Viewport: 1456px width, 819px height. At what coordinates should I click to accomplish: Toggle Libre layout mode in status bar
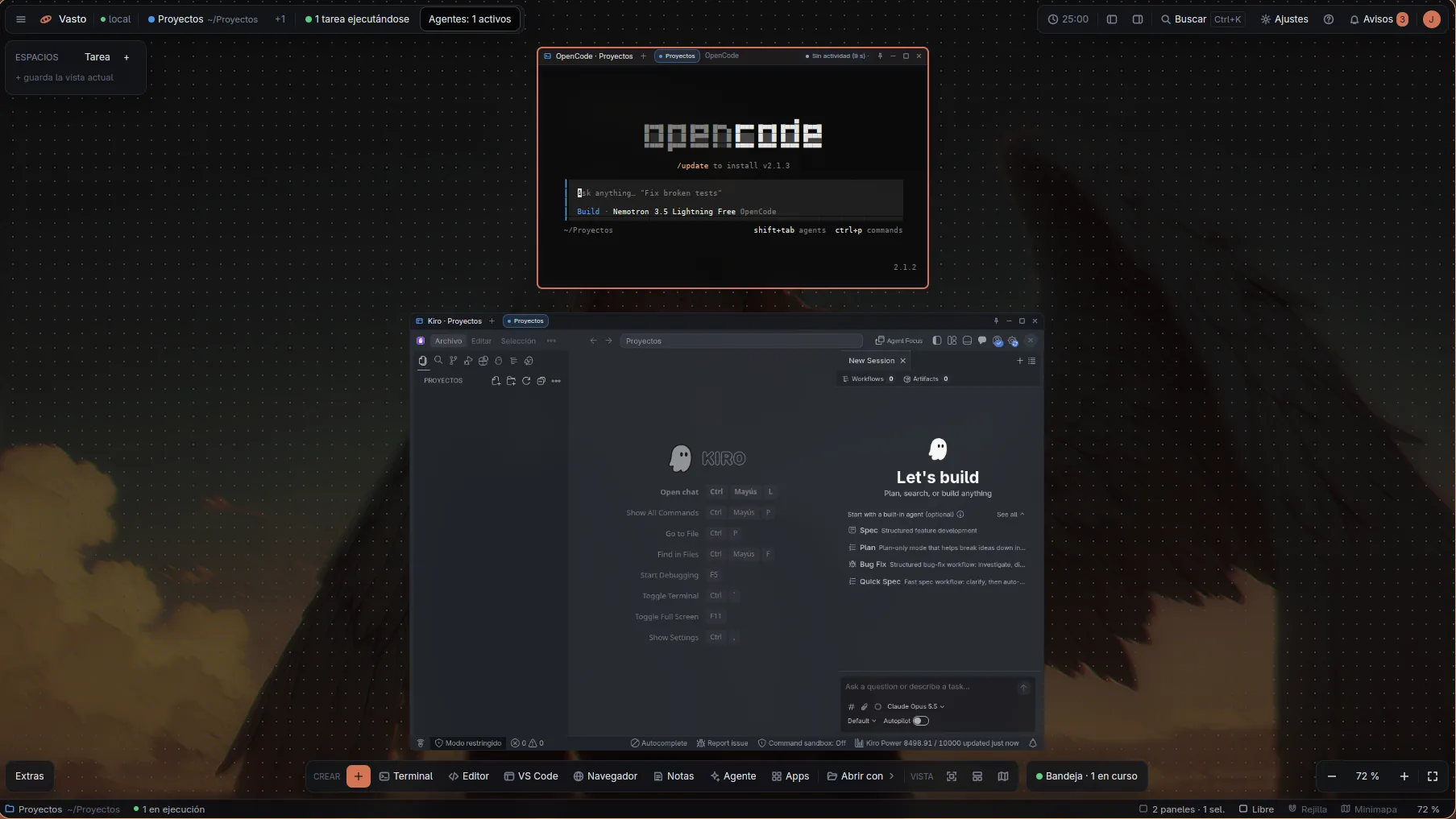[1256, 809]
